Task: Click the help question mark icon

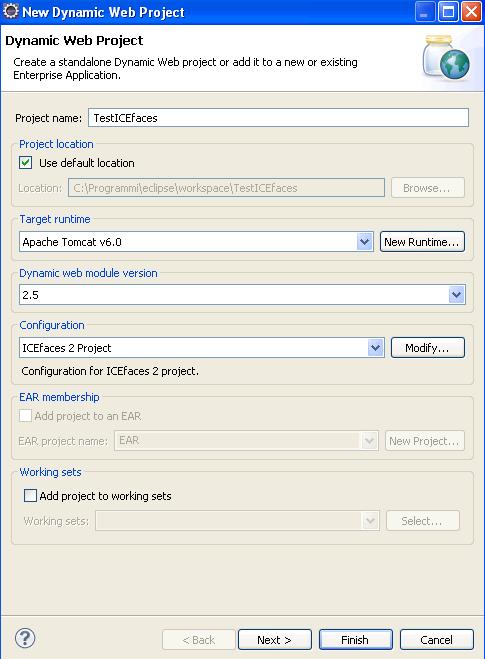Action: 25,638
